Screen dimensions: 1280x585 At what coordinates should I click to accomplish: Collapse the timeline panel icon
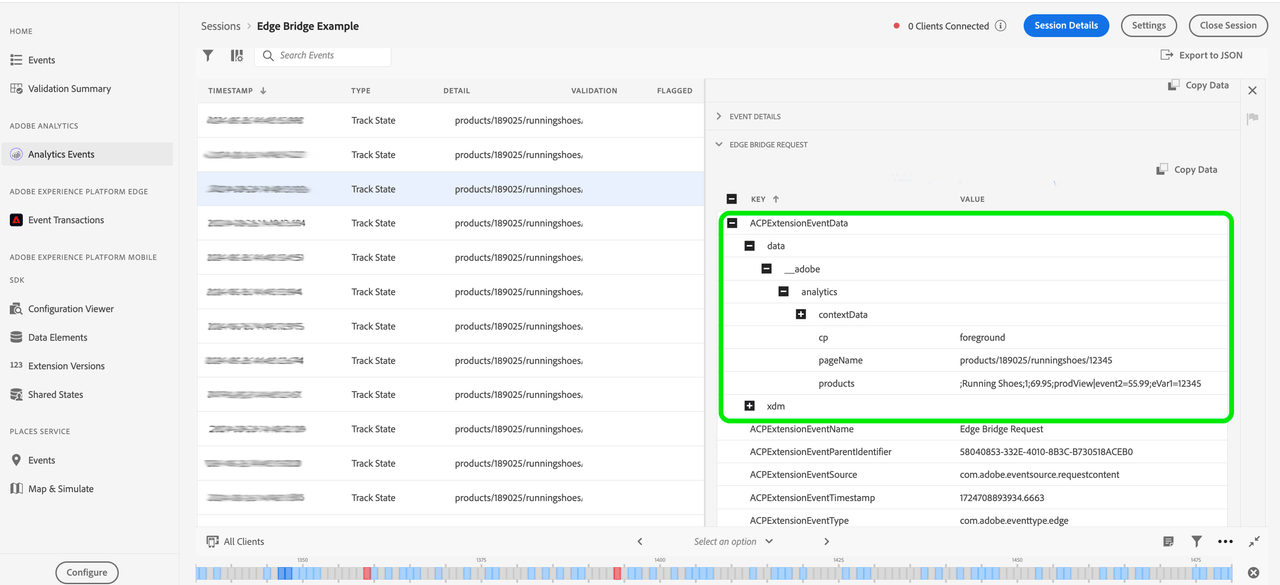(1254, 541)
